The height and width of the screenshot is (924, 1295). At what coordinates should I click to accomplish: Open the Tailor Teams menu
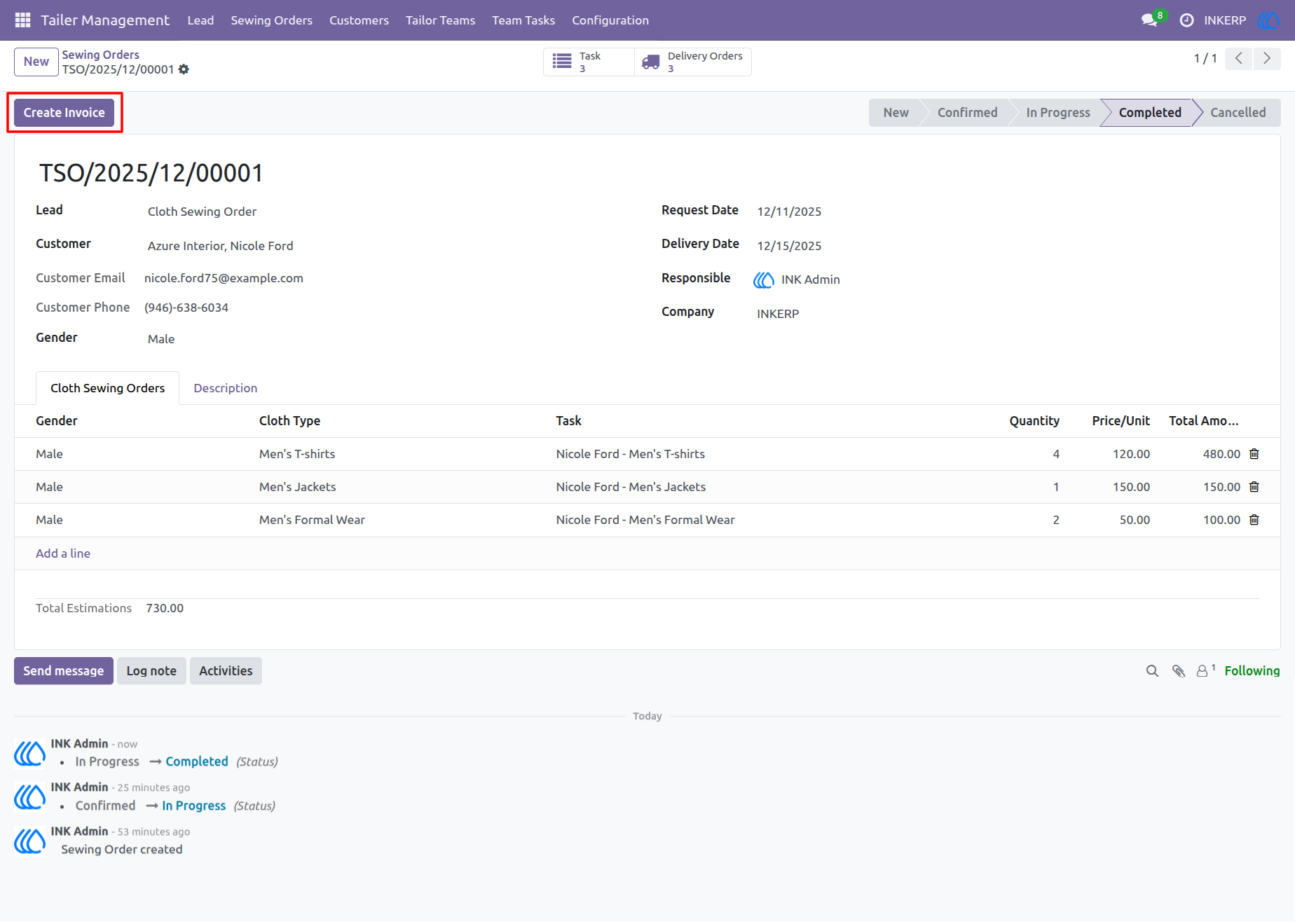point(440,20)
